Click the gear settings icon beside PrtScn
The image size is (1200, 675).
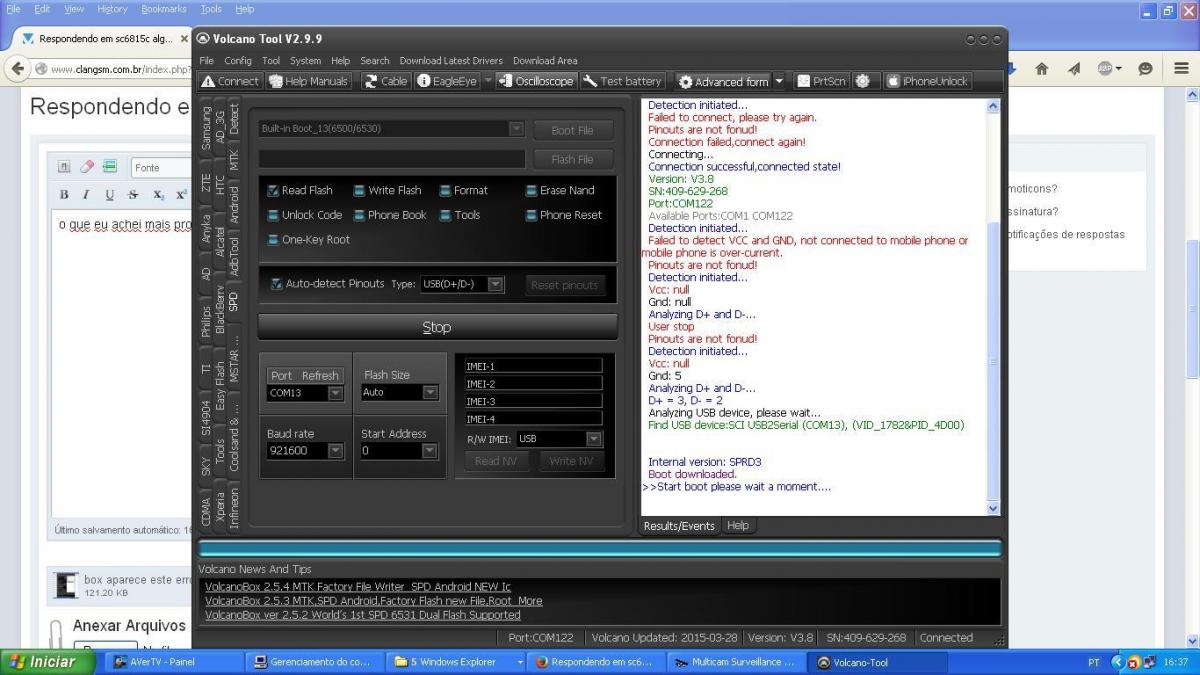point(863,81)
